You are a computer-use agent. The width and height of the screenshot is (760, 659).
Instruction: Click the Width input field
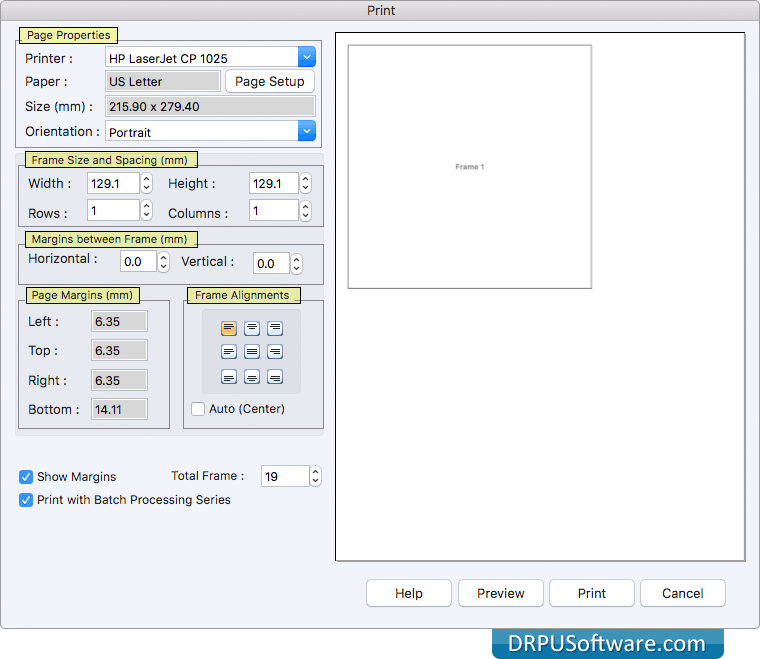113,183
